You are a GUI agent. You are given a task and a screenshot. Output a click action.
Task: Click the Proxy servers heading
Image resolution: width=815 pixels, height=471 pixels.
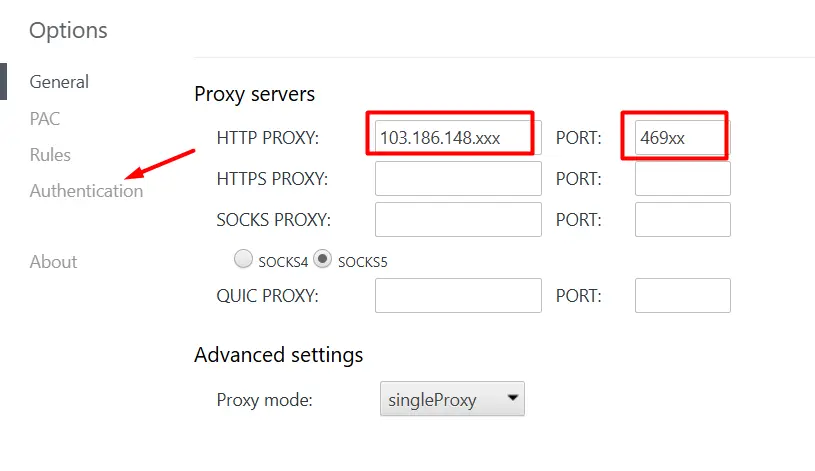click(x=254, y=95)
